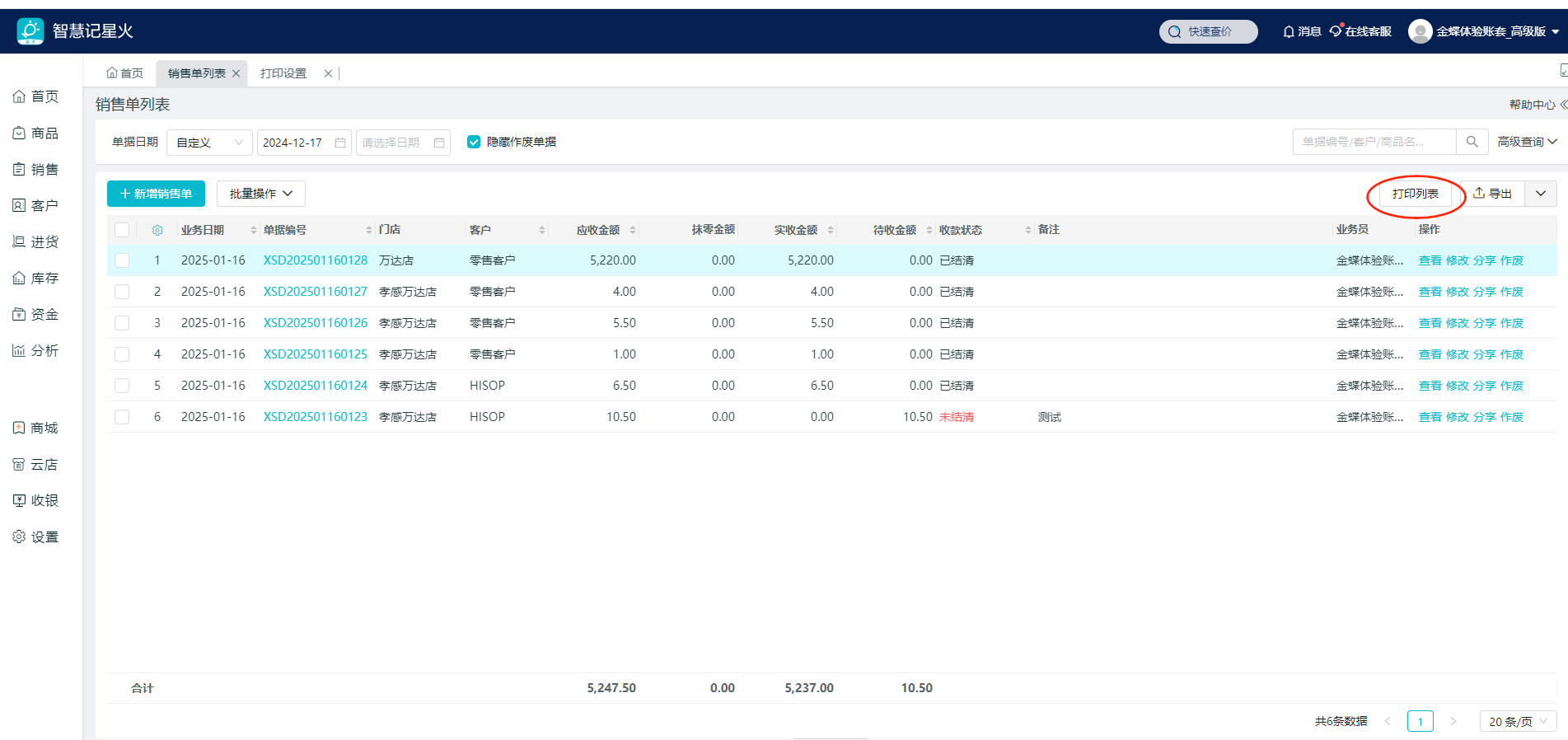The width and height of the screenshot is (1568, 740).
Task: Click the calendar icon in start date field
Action: [340, 143]
